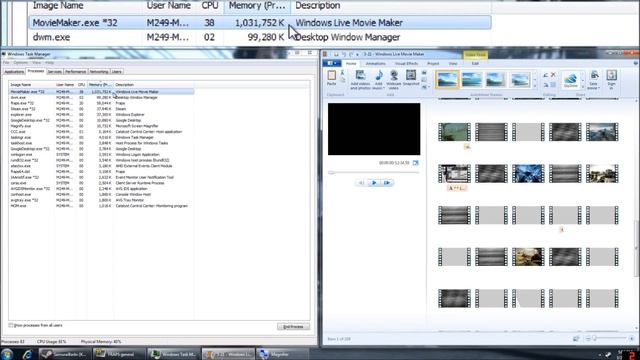The width and height of the screenshot is (640, 360).
Task: Select the second AutoMovie theme thumbnail
Action: click(x=471, y=79)
